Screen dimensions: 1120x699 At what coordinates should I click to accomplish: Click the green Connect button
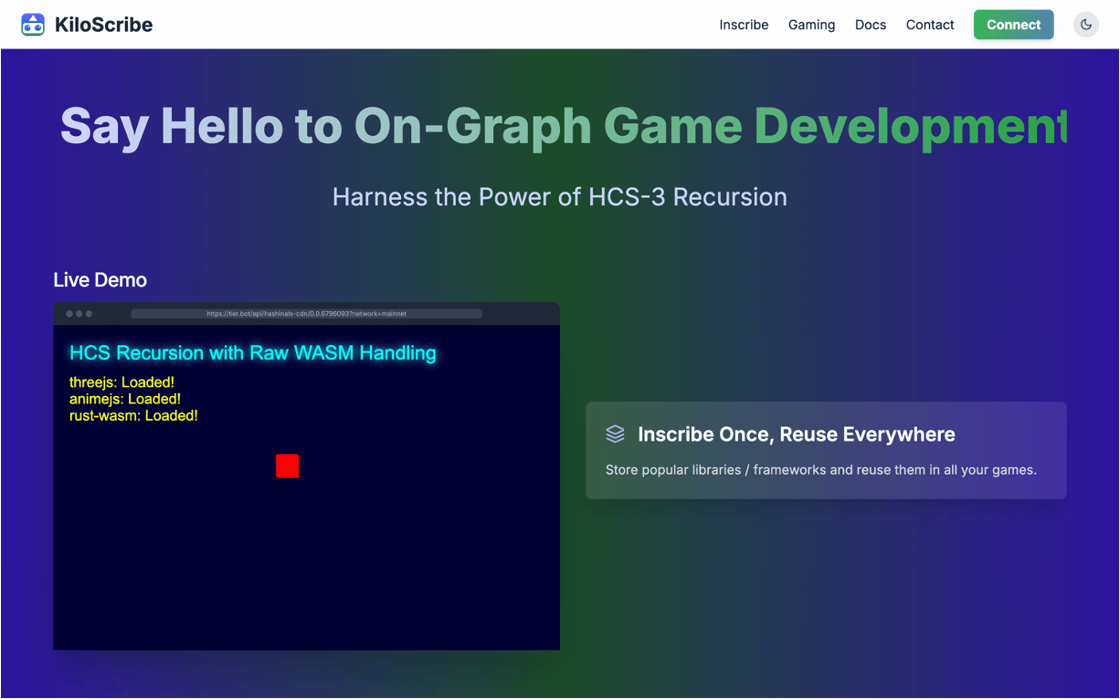click(1013, 25)
